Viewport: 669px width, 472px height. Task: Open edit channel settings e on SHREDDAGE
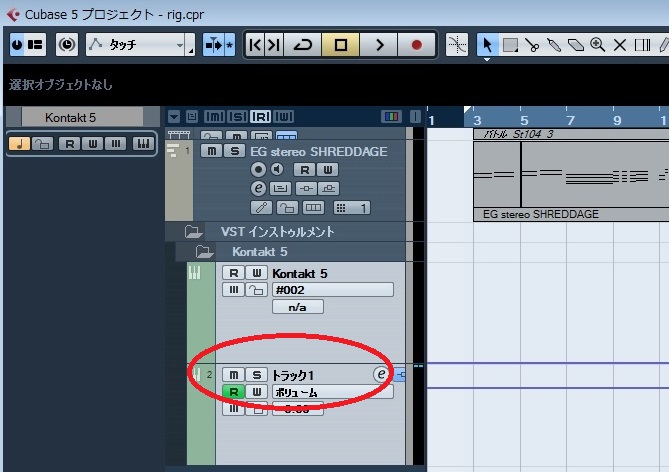pos(258,188)
